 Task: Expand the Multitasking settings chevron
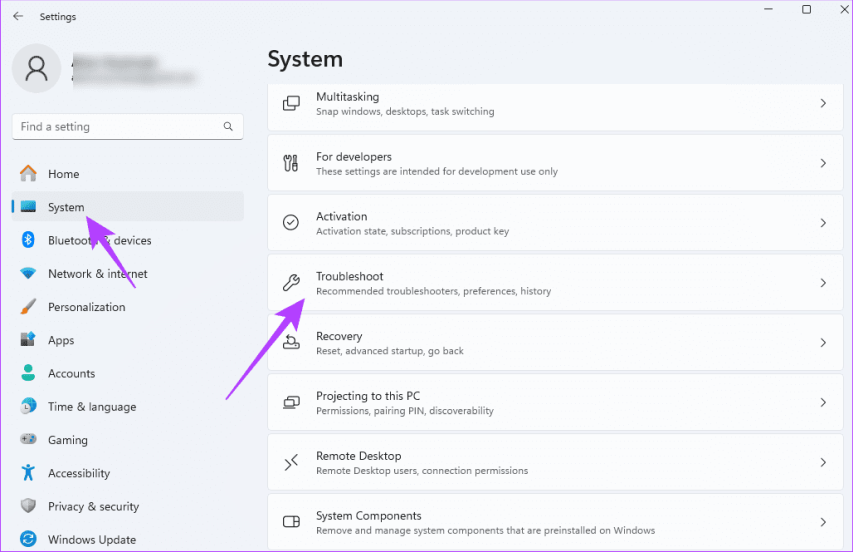tap(823, 103)
